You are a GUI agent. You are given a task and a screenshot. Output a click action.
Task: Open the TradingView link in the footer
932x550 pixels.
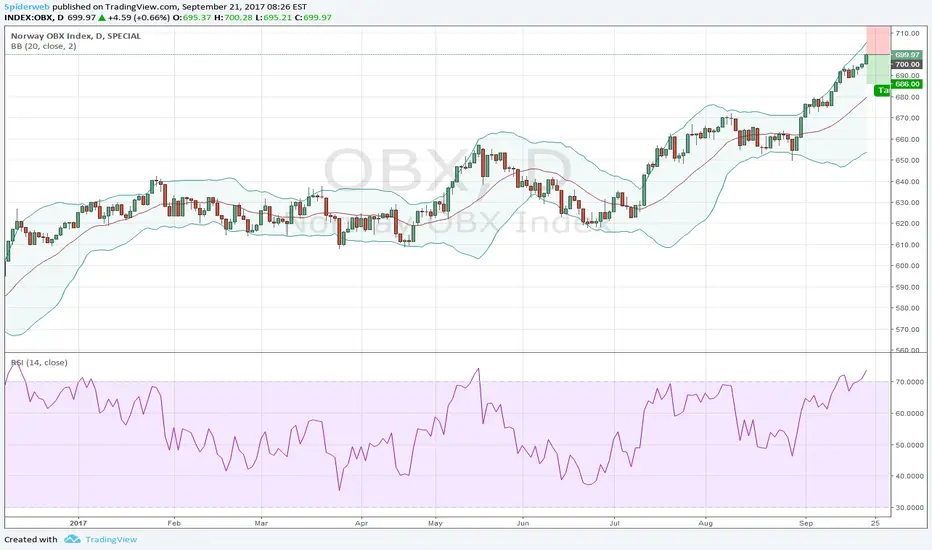pyautogui.click(x=111, y=539)
